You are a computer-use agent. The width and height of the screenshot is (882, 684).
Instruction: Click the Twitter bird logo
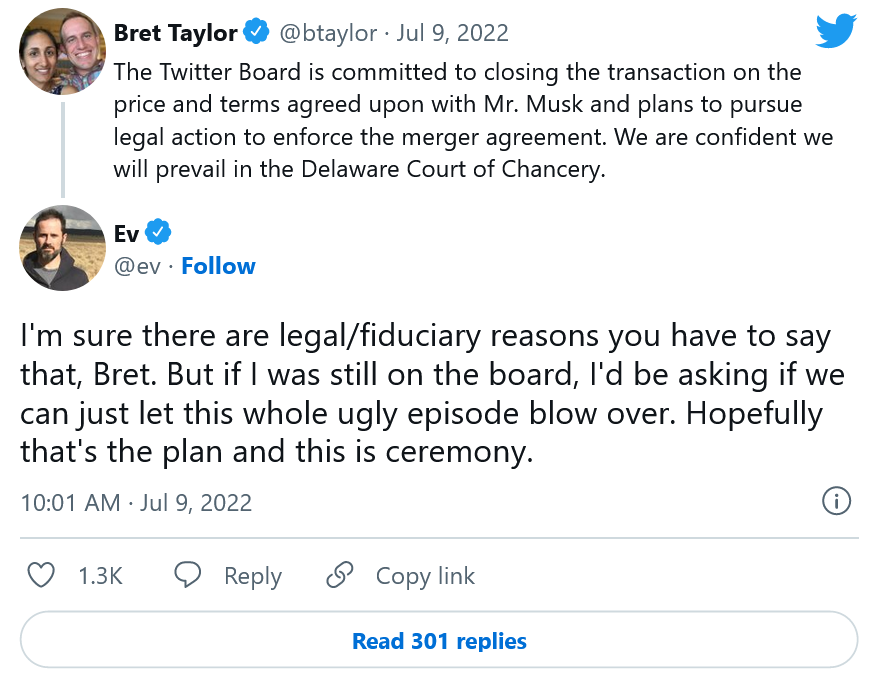(835, 31)
